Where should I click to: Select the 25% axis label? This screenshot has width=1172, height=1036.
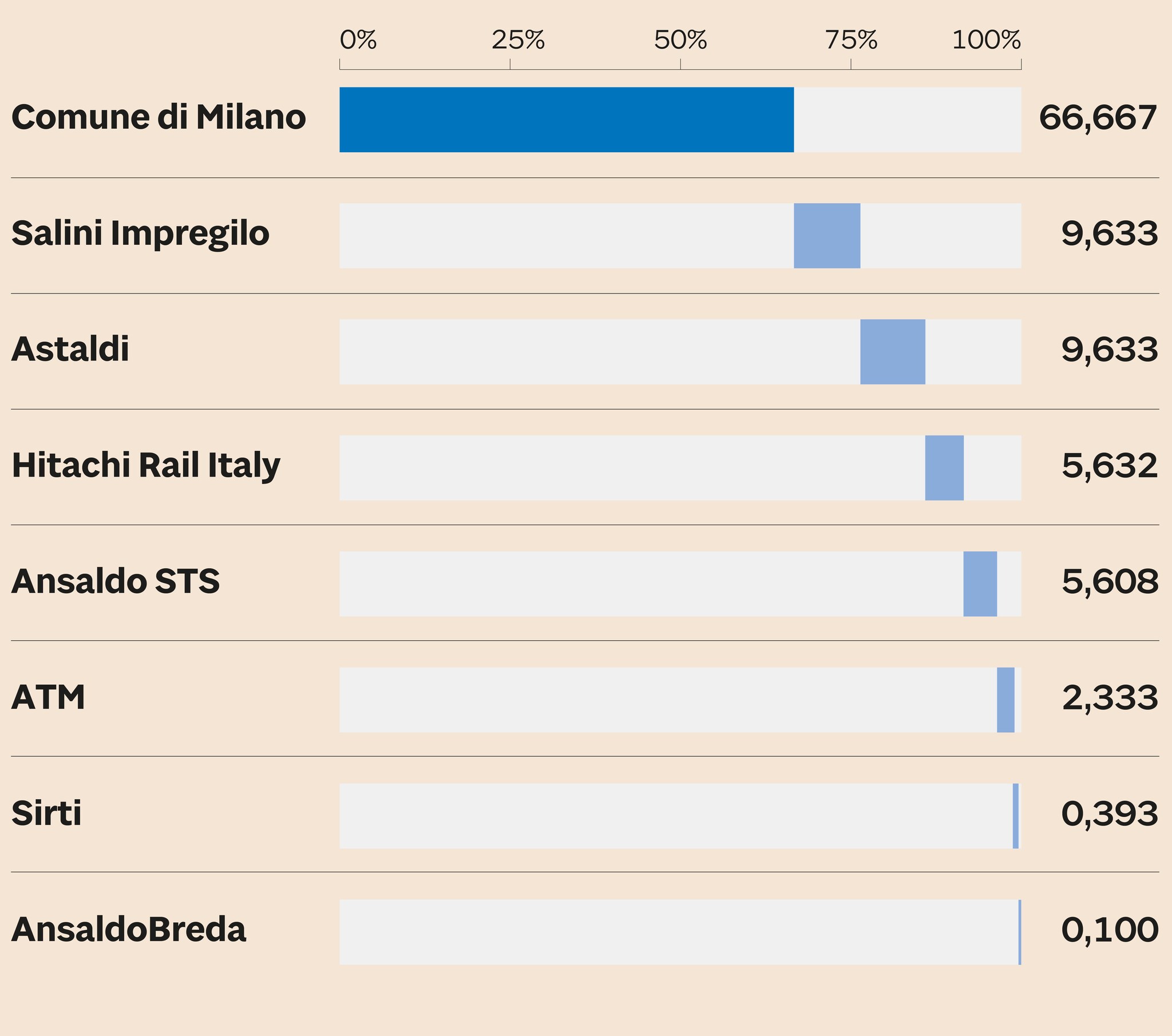coord(518,40)
